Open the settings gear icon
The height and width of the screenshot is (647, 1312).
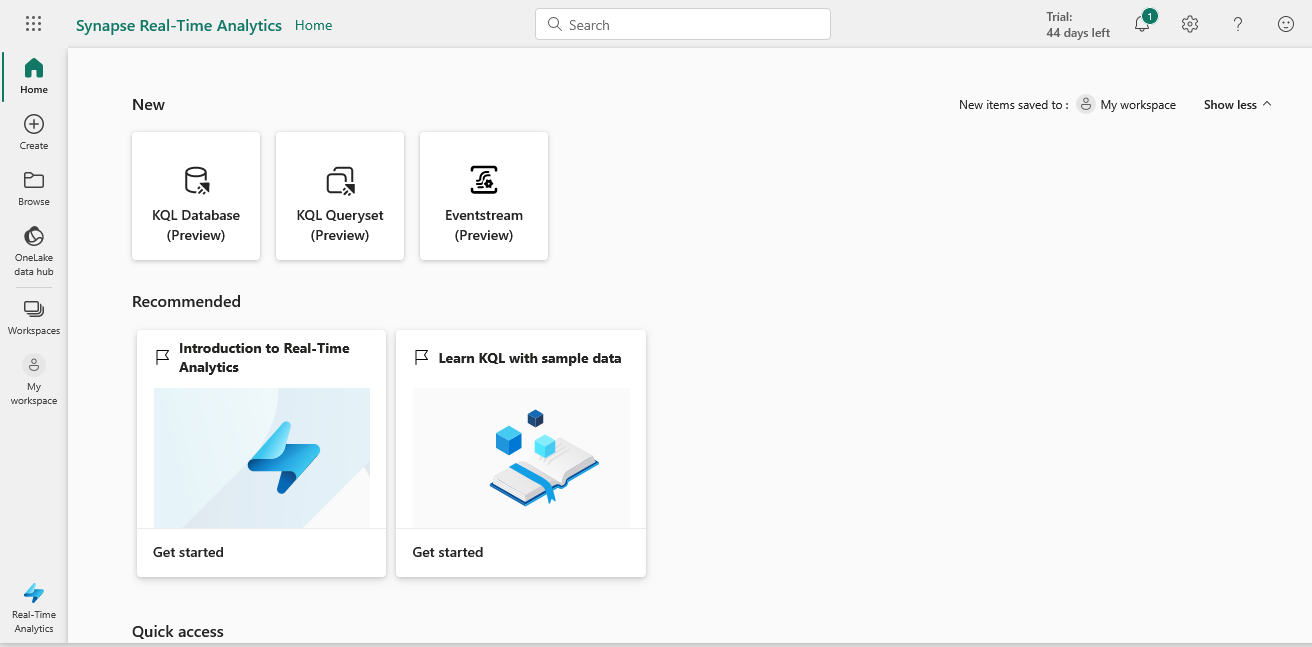coord(1190,25)
